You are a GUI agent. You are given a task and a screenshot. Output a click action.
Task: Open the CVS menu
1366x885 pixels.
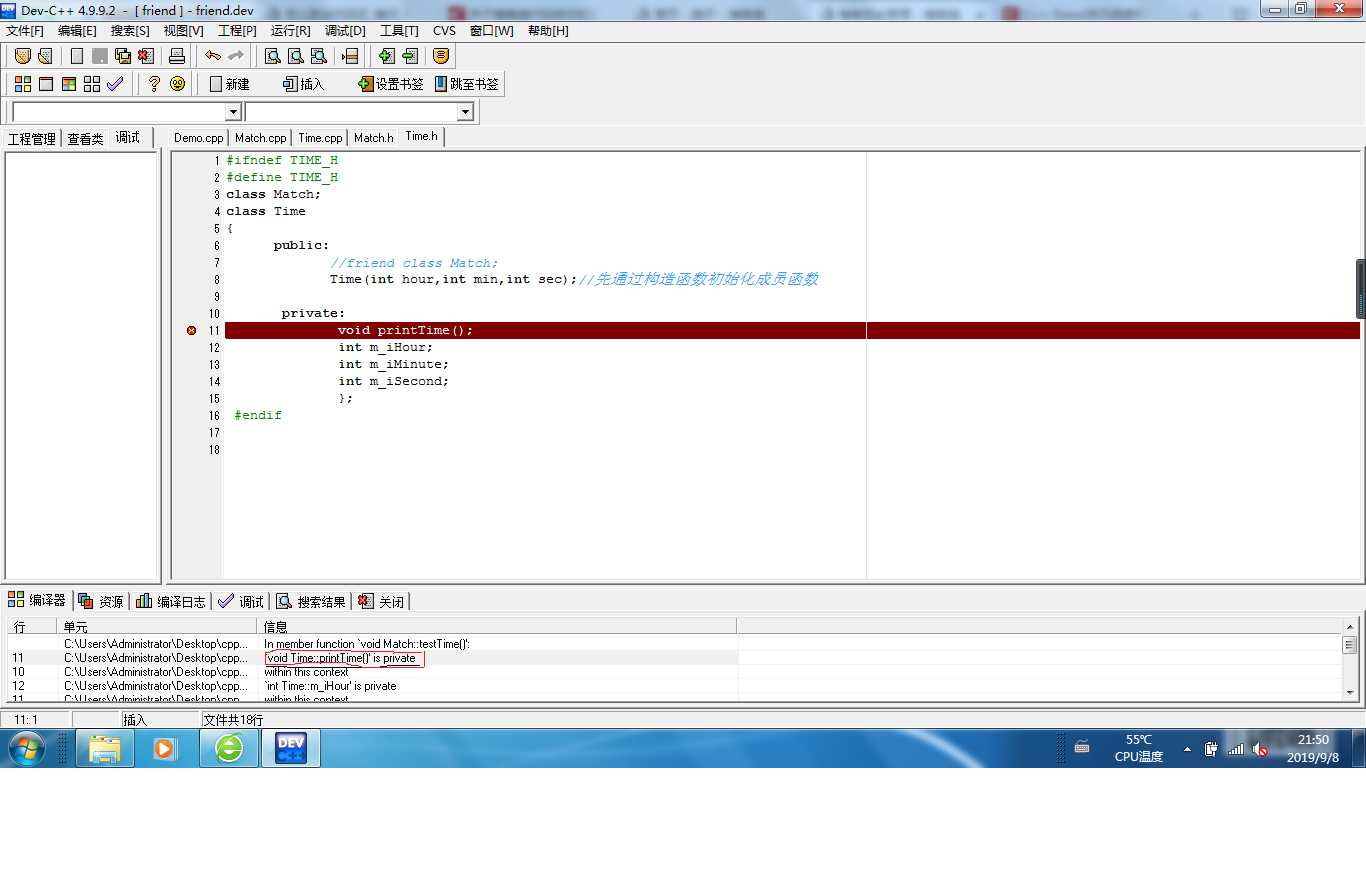(x=444, y=31)
